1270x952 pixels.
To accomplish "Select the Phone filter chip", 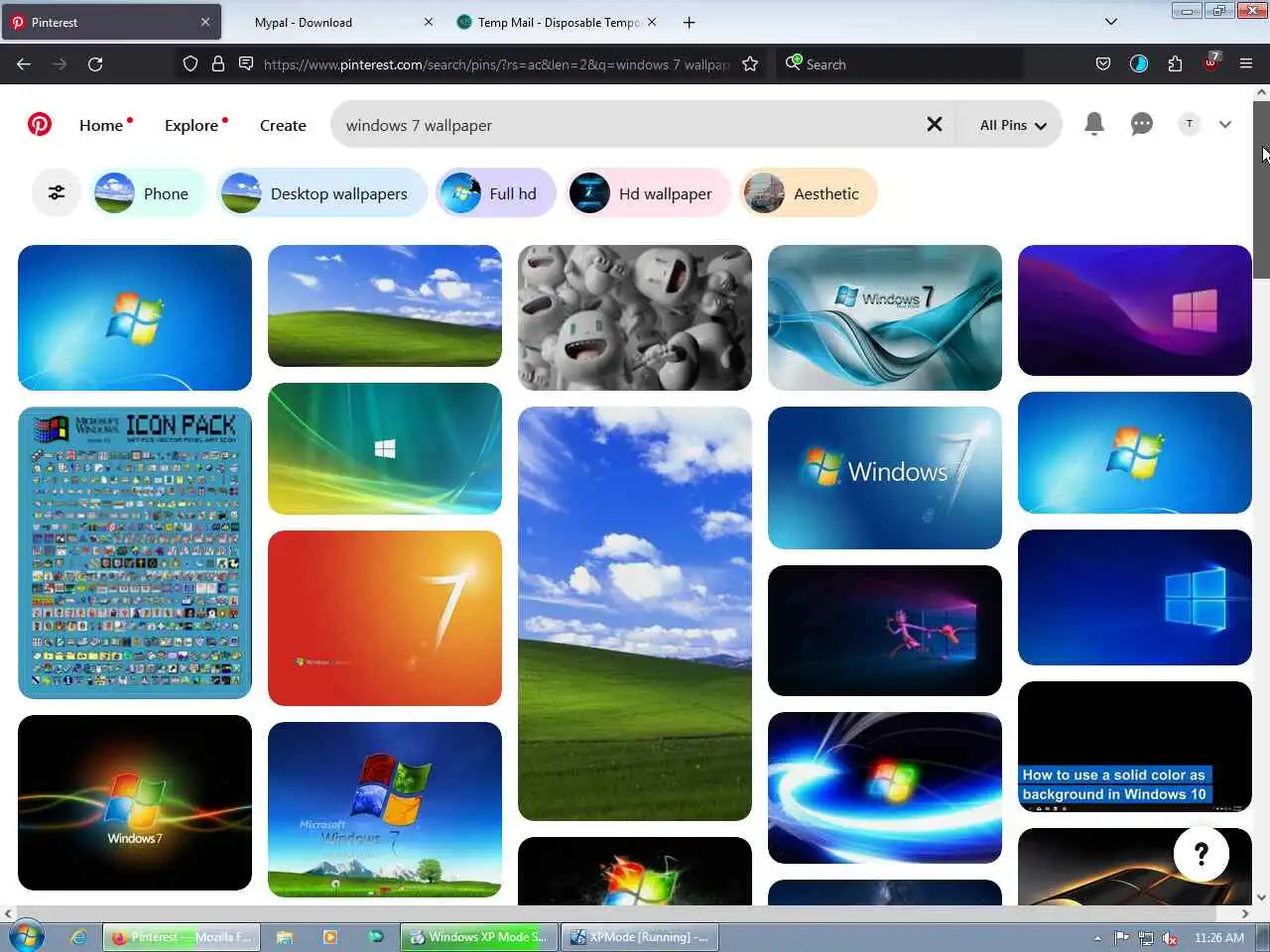I will [148, 193].
